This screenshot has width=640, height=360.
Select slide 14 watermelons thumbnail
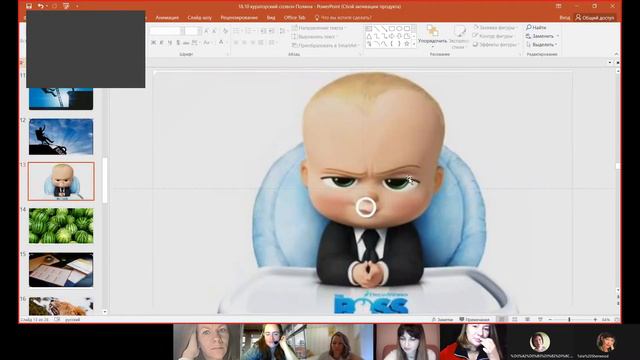(61, 226)
